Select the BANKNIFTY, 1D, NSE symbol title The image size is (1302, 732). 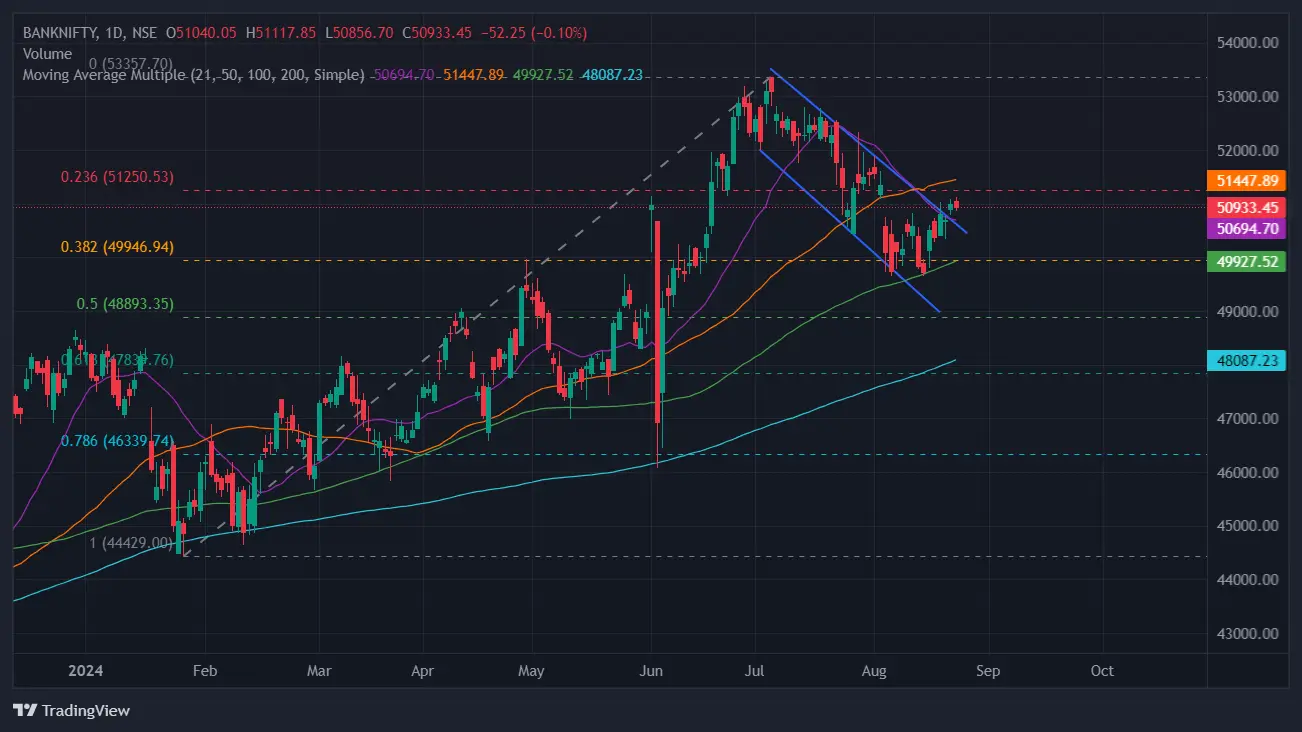pos(90,33)
